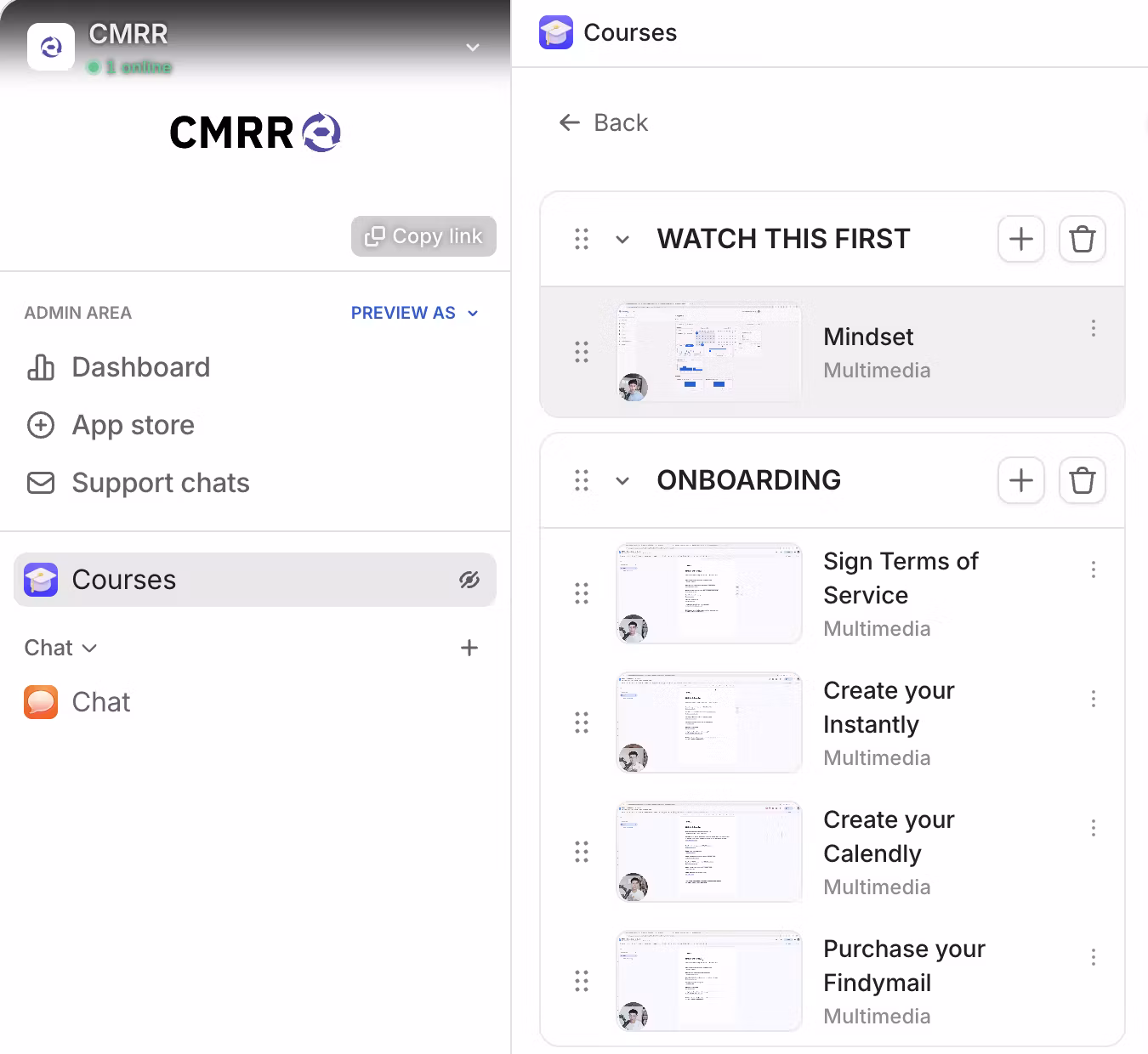Image resolution: width=1148 pixels, height=1054 pixels.
Task: Click the Copy link button
Action: (423, 236)
